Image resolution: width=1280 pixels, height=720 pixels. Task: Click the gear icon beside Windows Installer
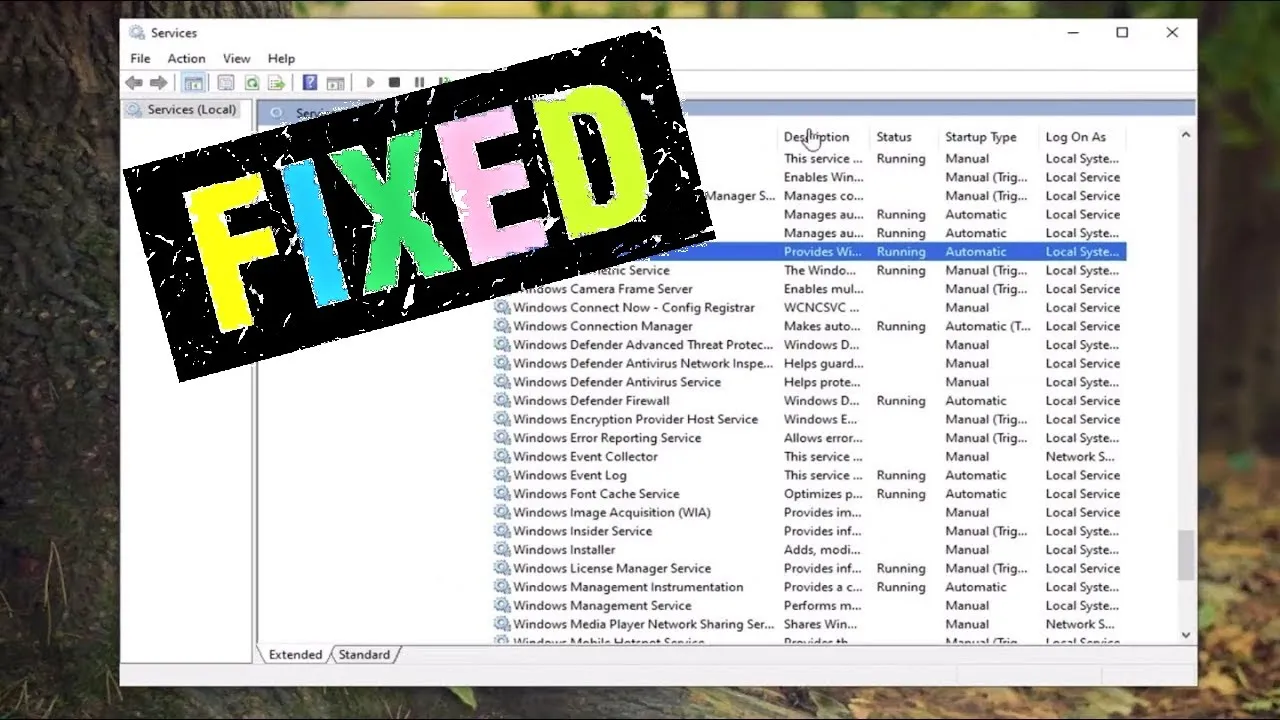pos(502,550)
